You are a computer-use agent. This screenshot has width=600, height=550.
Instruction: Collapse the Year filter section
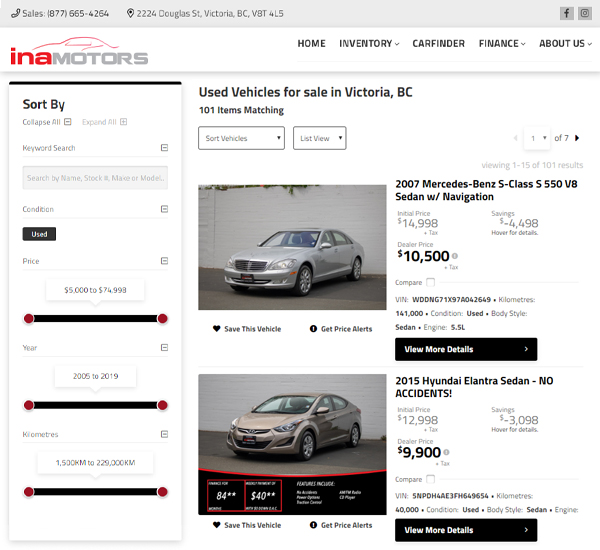click(164, 348)
